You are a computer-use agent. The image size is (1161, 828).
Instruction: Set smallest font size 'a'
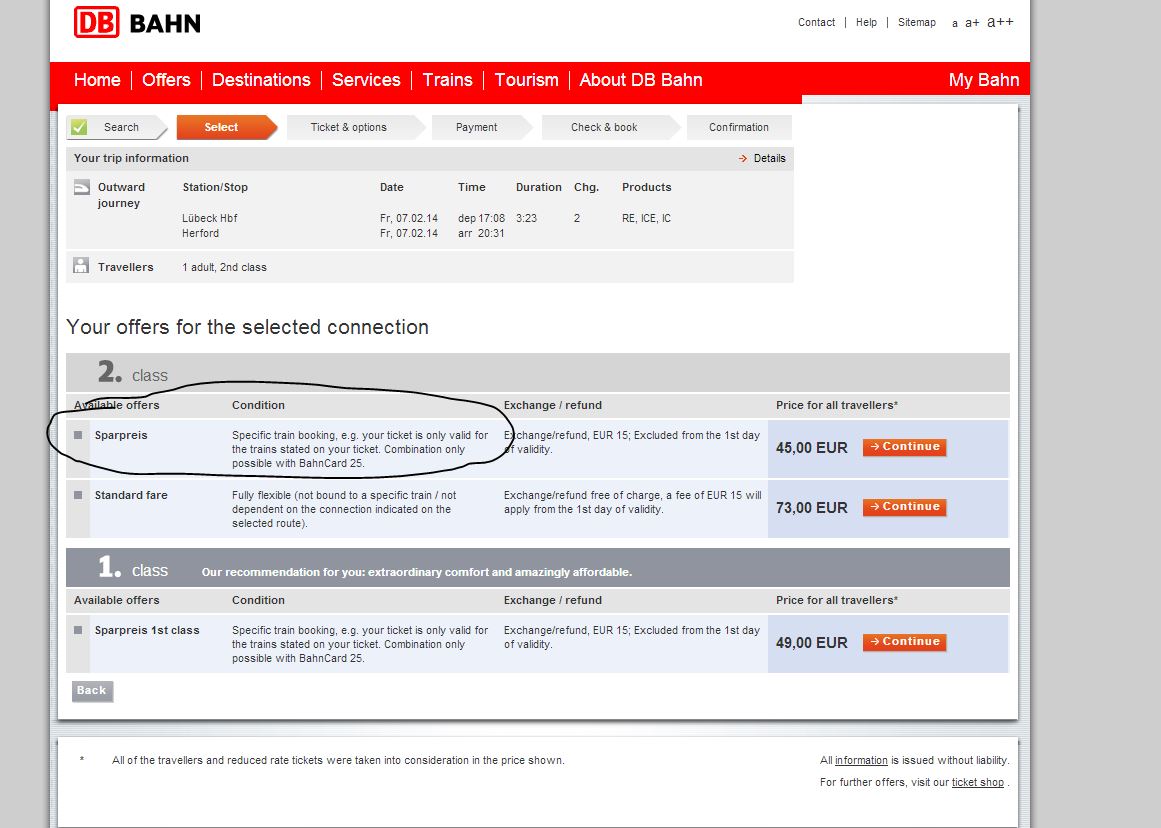click(x=955, y=24)
